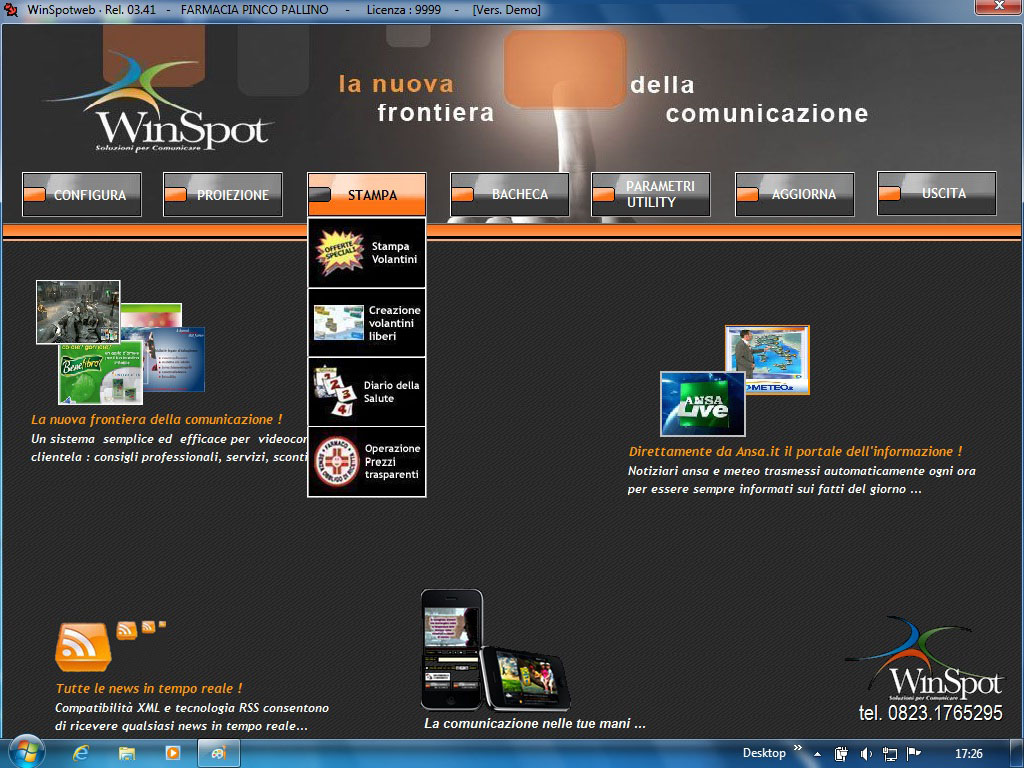Click the Farmaco Prezzi trasparenti cross icon
The width and height of the screenshot is (1024, 768).
pyautogui.click(x=335, y=462)
